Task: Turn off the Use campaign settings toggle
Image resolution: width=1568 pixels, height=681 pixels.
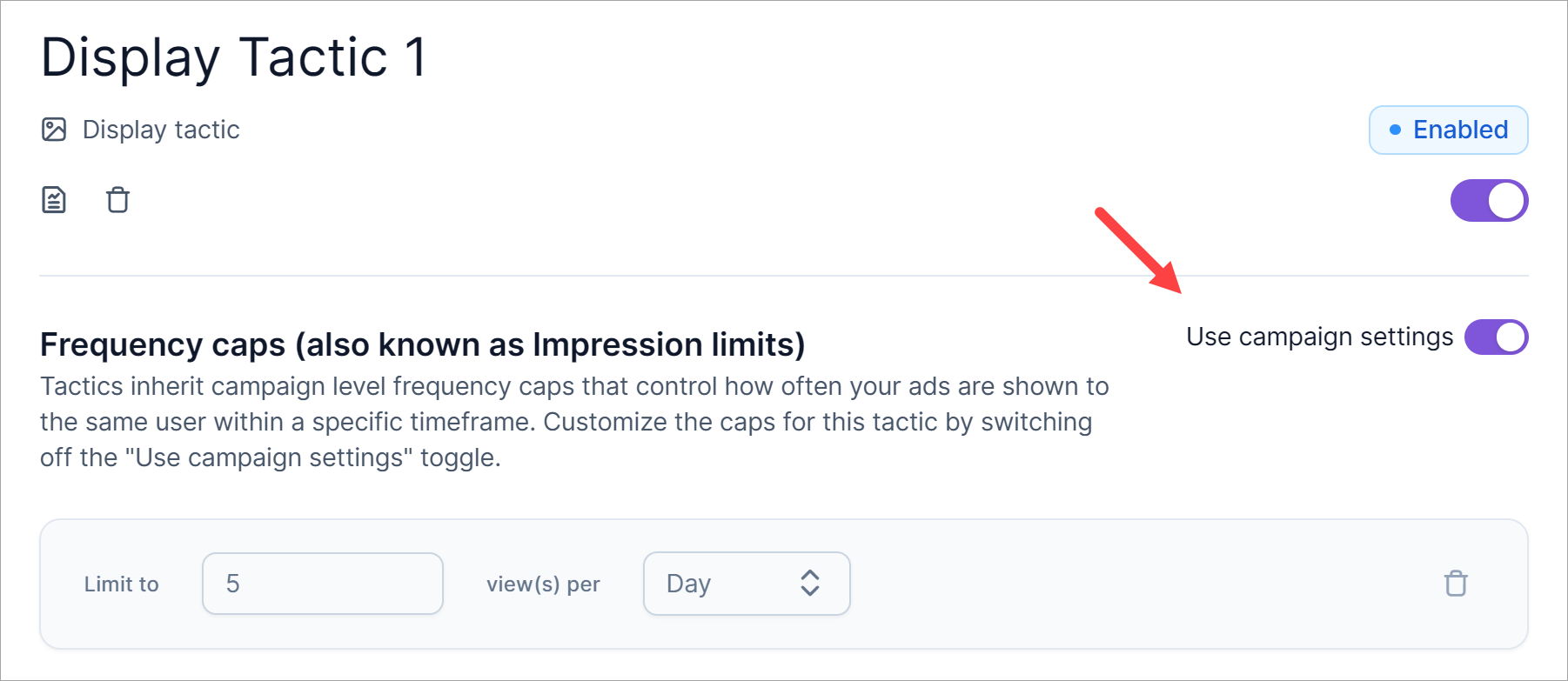Action: (x=1496, y=337)
